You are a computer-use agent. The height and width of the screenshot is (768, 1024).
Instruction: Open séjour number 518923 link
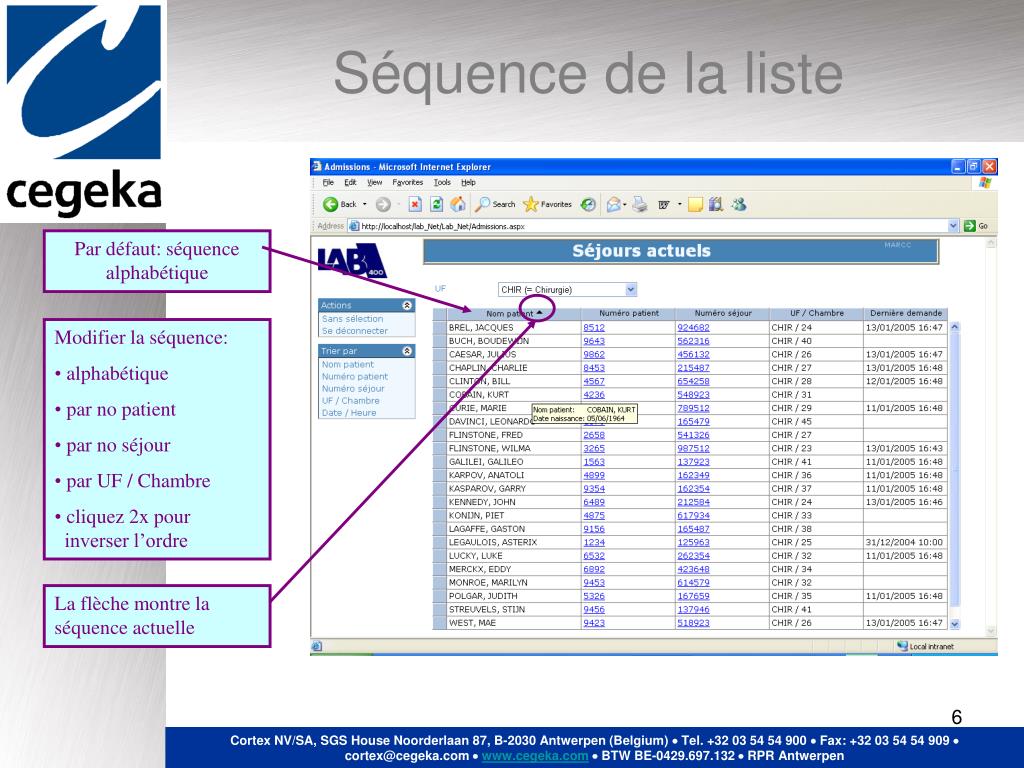[x=693, y=623]
